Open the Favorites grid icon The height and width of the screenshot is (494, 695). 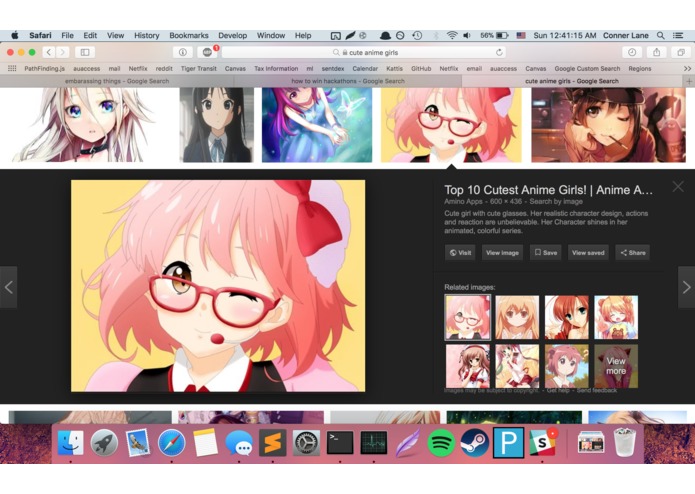(x=12, y=68)
